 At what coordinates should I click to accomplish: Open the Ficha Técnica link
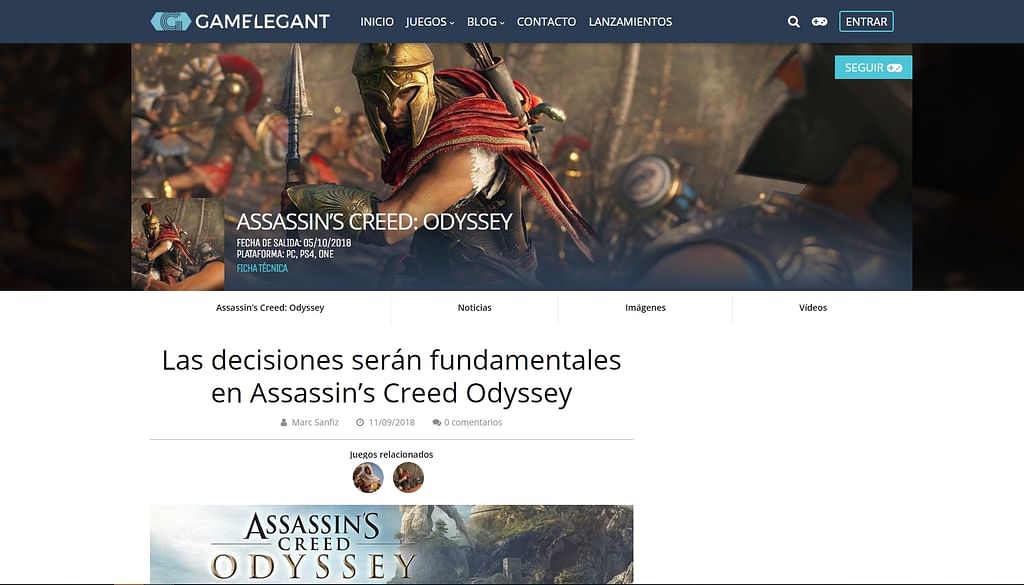pos(262,268)
